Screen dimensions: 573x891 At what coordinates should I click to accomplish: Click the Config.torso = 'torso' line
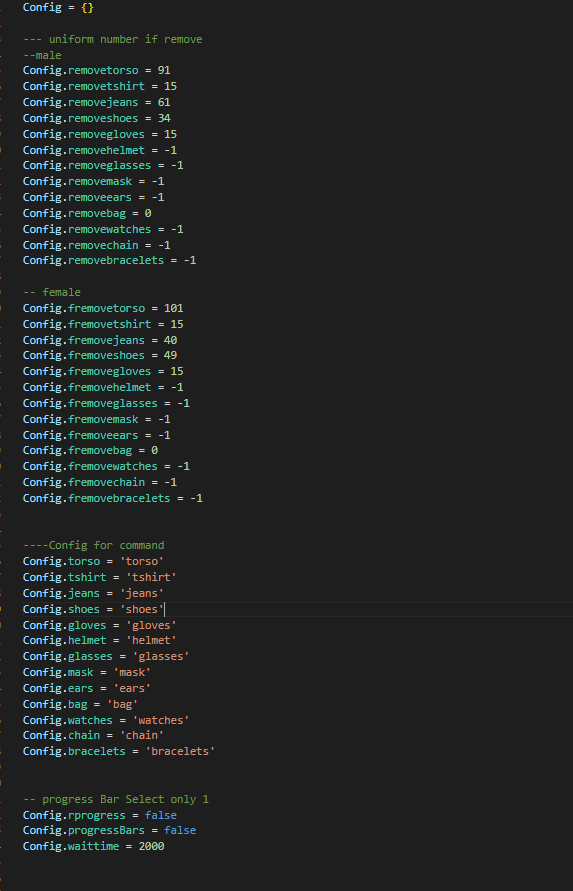(94, 561)
